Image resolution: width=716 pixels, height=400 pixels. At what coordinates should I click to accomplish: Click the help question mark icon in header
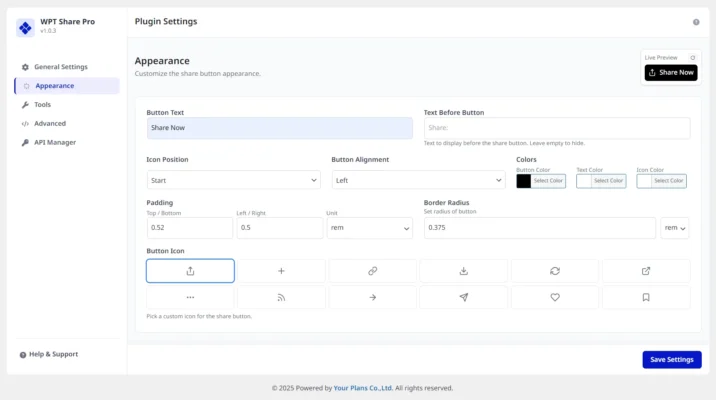[x=696, y=22]
